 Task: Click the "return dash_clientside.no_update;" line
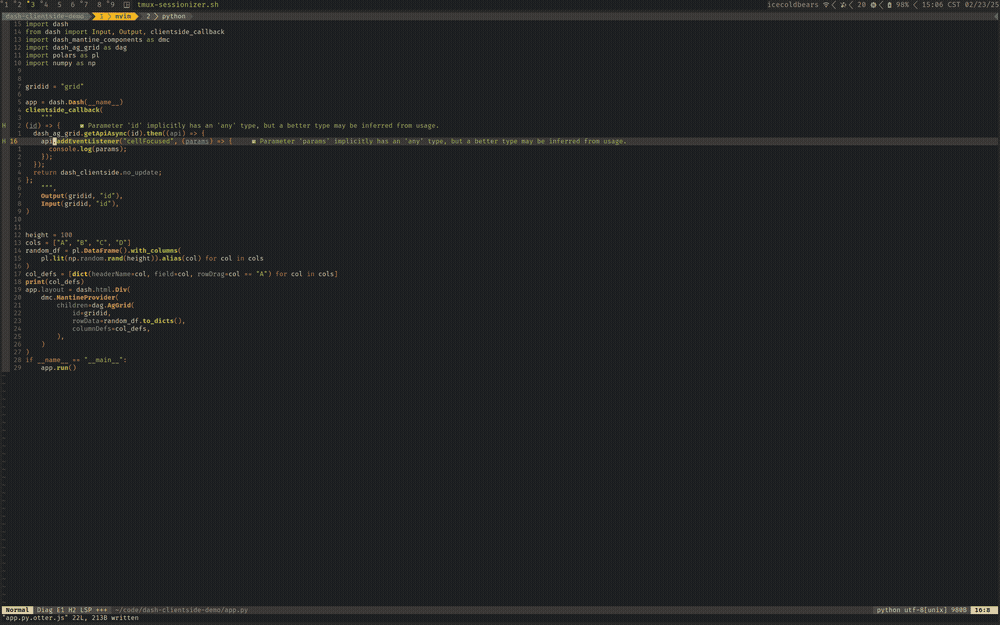(x=97, y=172)
